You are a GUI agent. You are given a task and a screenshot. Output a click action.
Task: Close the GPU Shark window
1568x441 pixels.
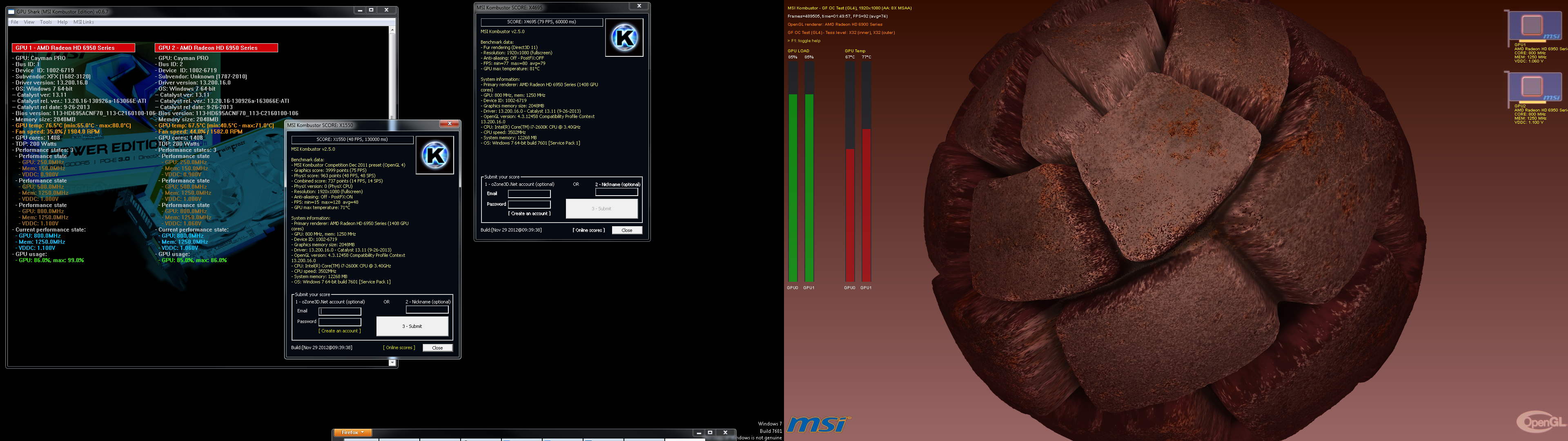click(387, 10)
